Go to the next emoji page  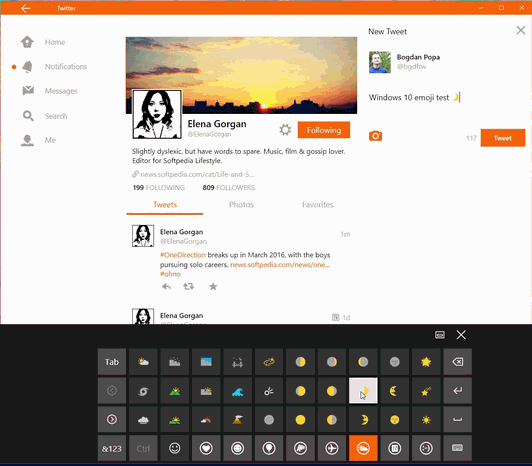pos(112,420)
